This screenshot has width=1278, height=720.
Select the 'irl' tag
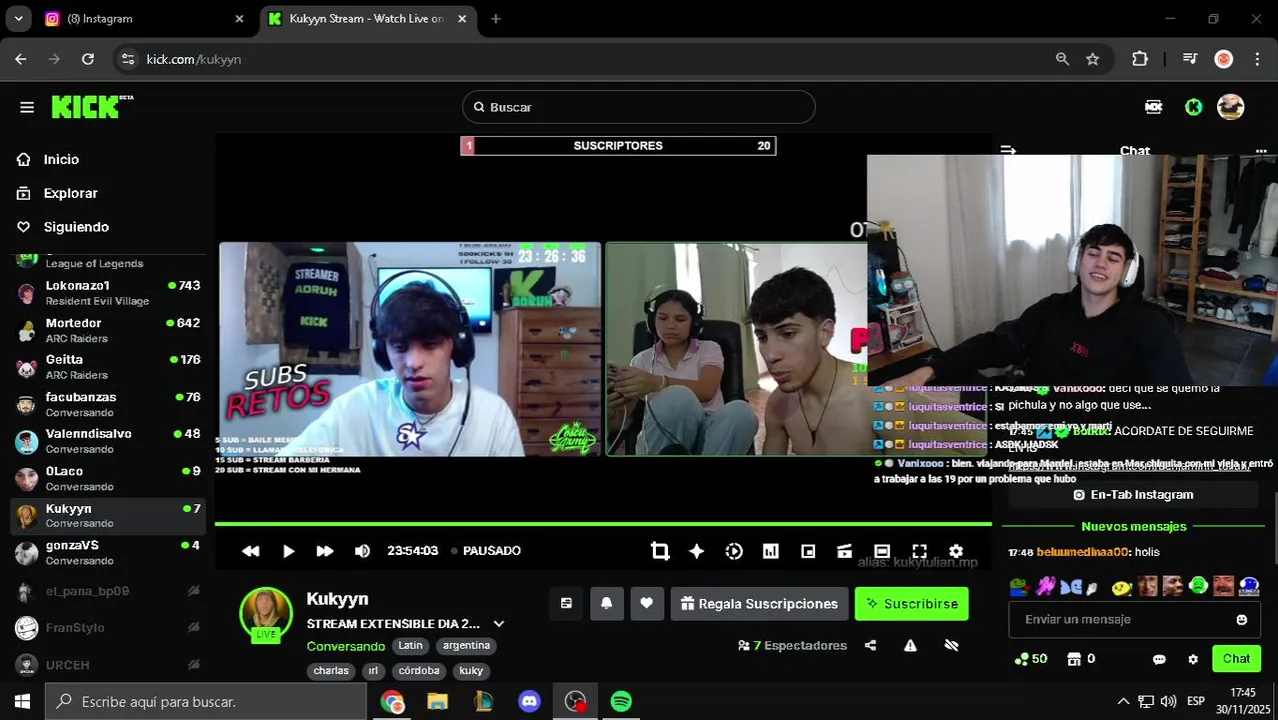click(x=372, y=671)
